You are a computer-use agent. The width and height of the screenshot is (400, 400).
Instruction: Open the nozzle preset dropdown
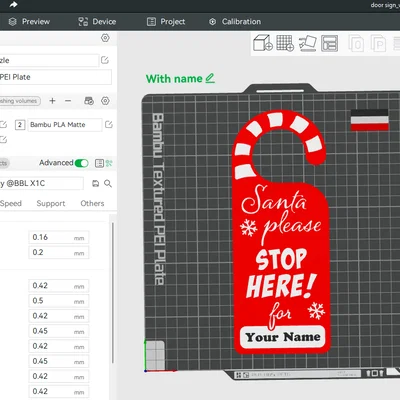point(49,60)
